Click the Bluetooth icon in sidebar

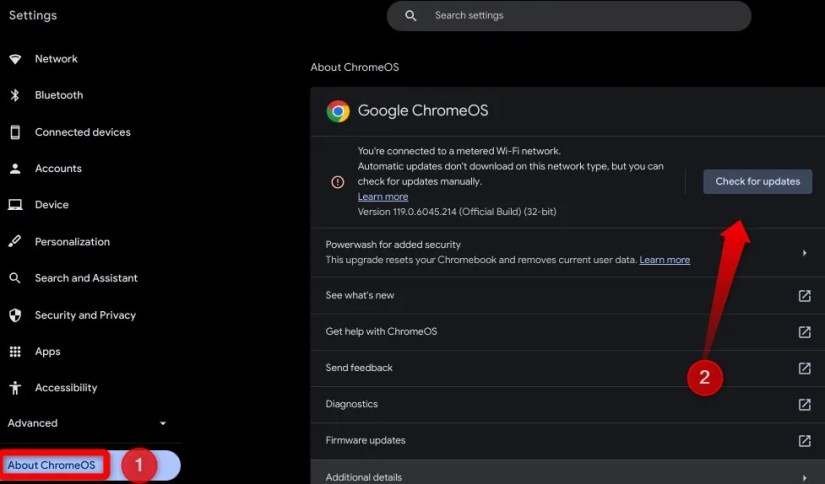(x=15, y=95)
